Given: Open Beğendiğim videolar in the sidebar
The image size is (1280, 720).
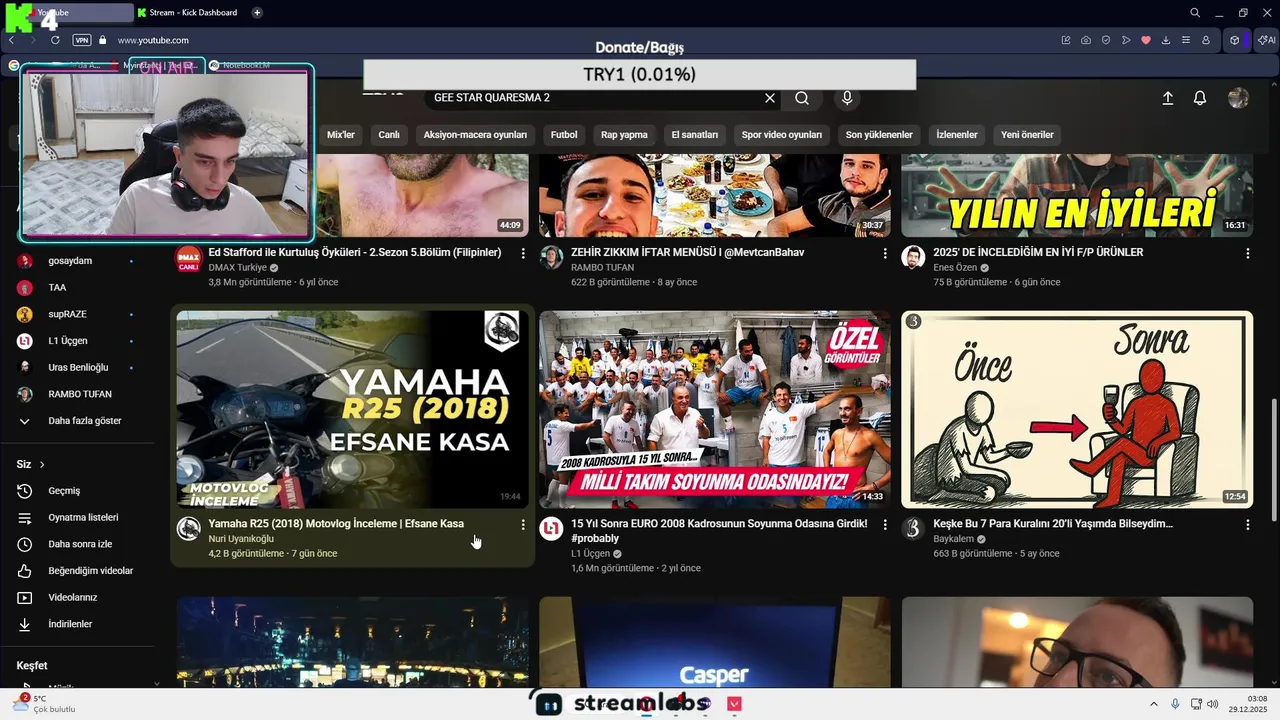Looking at the screenshot, I should pyautogui.click(x=90, y=571).
